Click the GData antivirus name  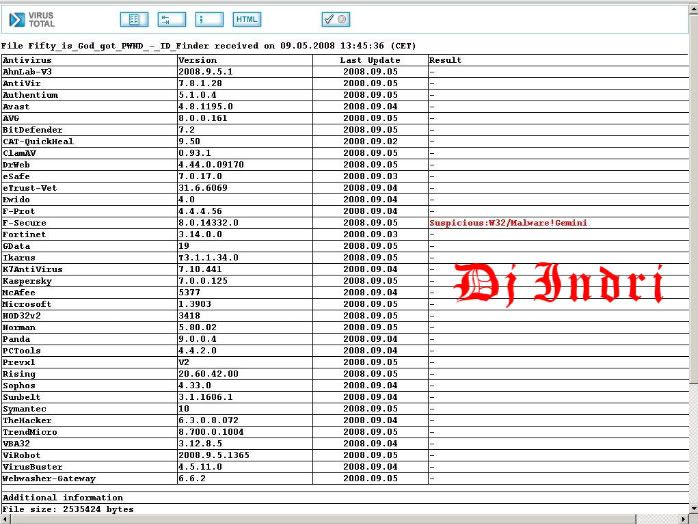click(16, 246)
